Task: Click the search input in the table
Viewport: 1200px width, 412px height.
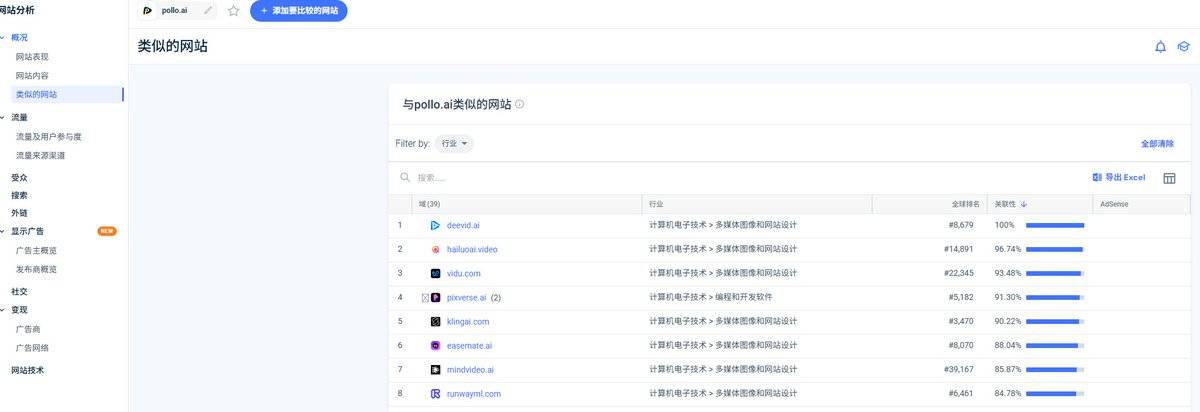Action: 740,177
